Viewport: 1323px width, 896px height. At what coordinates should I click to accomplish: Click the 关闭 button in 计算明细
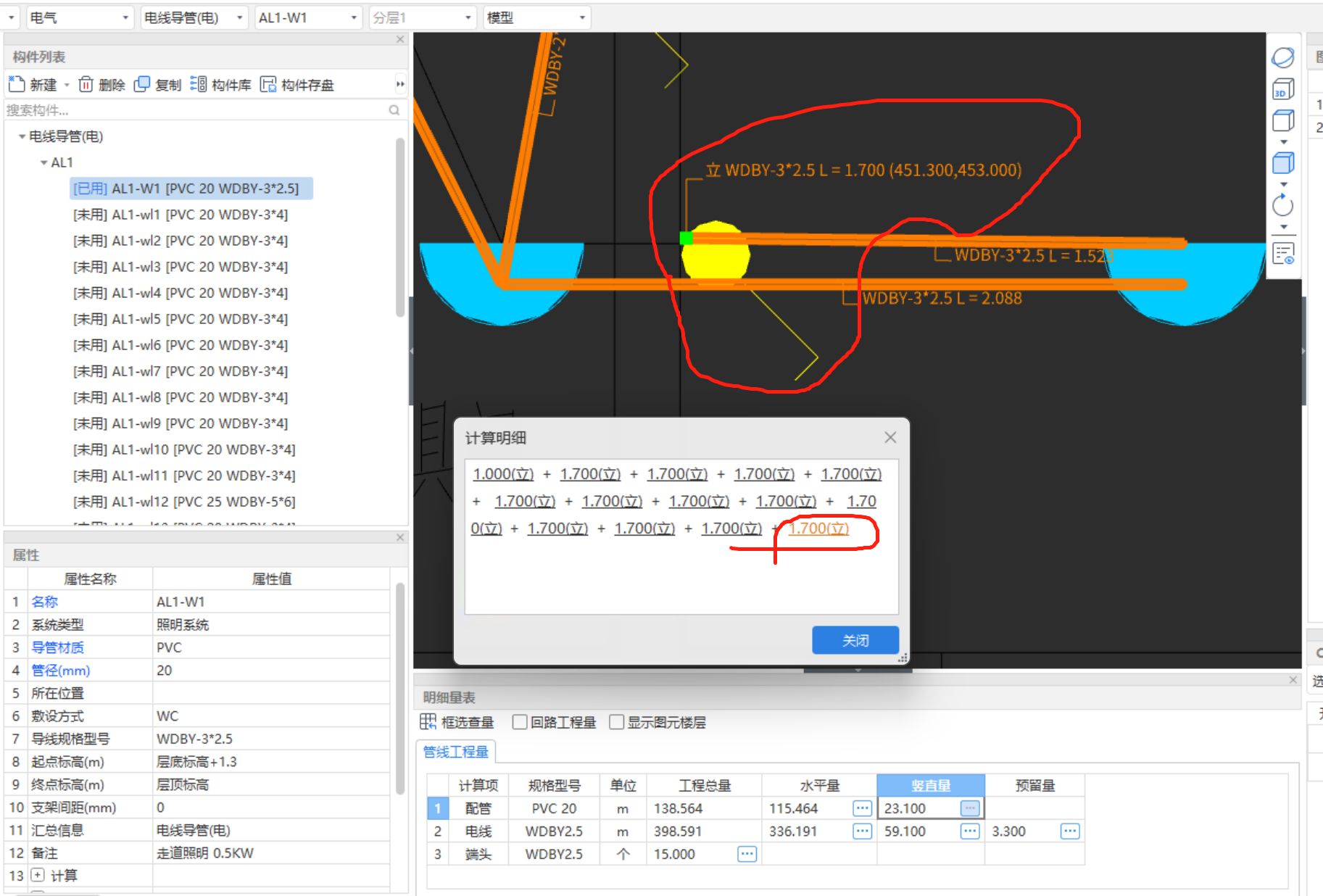click(855, 640)
